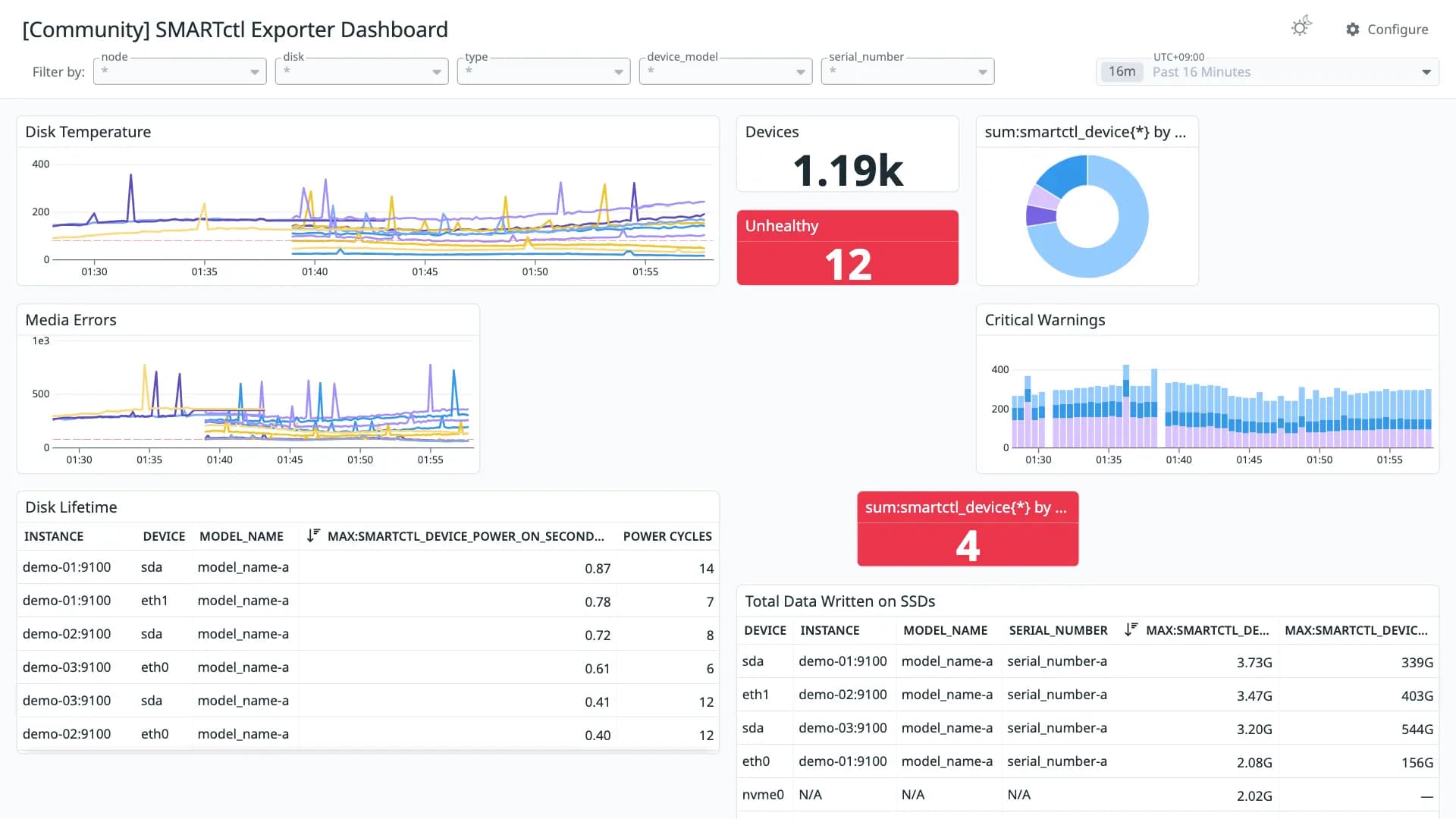
Task: Click the sort icon on MAX:SMARTCTL_DEVICE_POWER_ON_SECOND column
Action: (313, 535)
